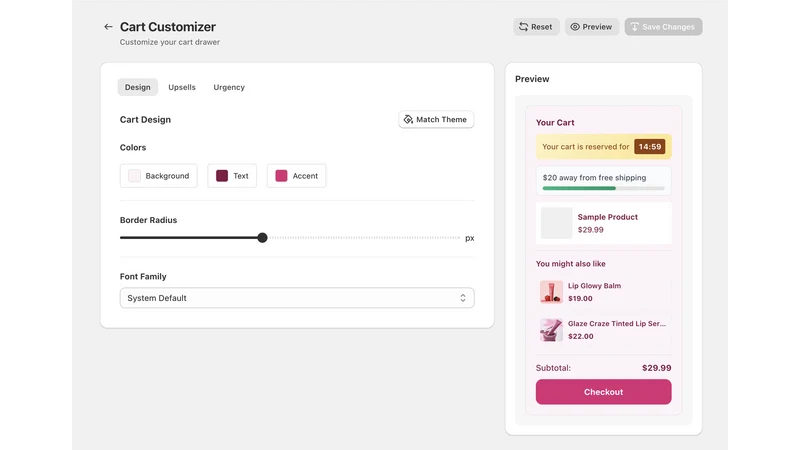Click '$20 away from free shipping' text

tap(594, 178)
